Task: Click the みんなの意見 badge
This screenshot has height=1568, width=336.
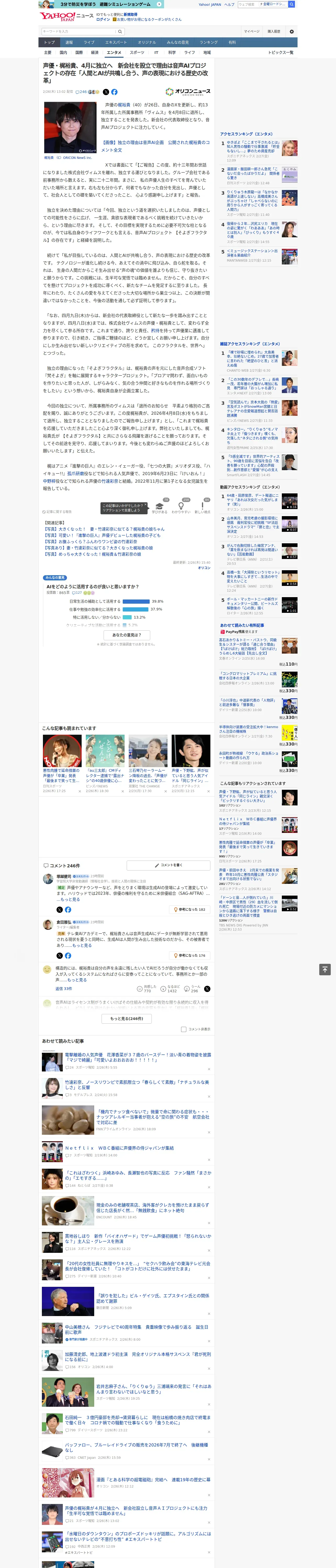Action: point(55,578)
